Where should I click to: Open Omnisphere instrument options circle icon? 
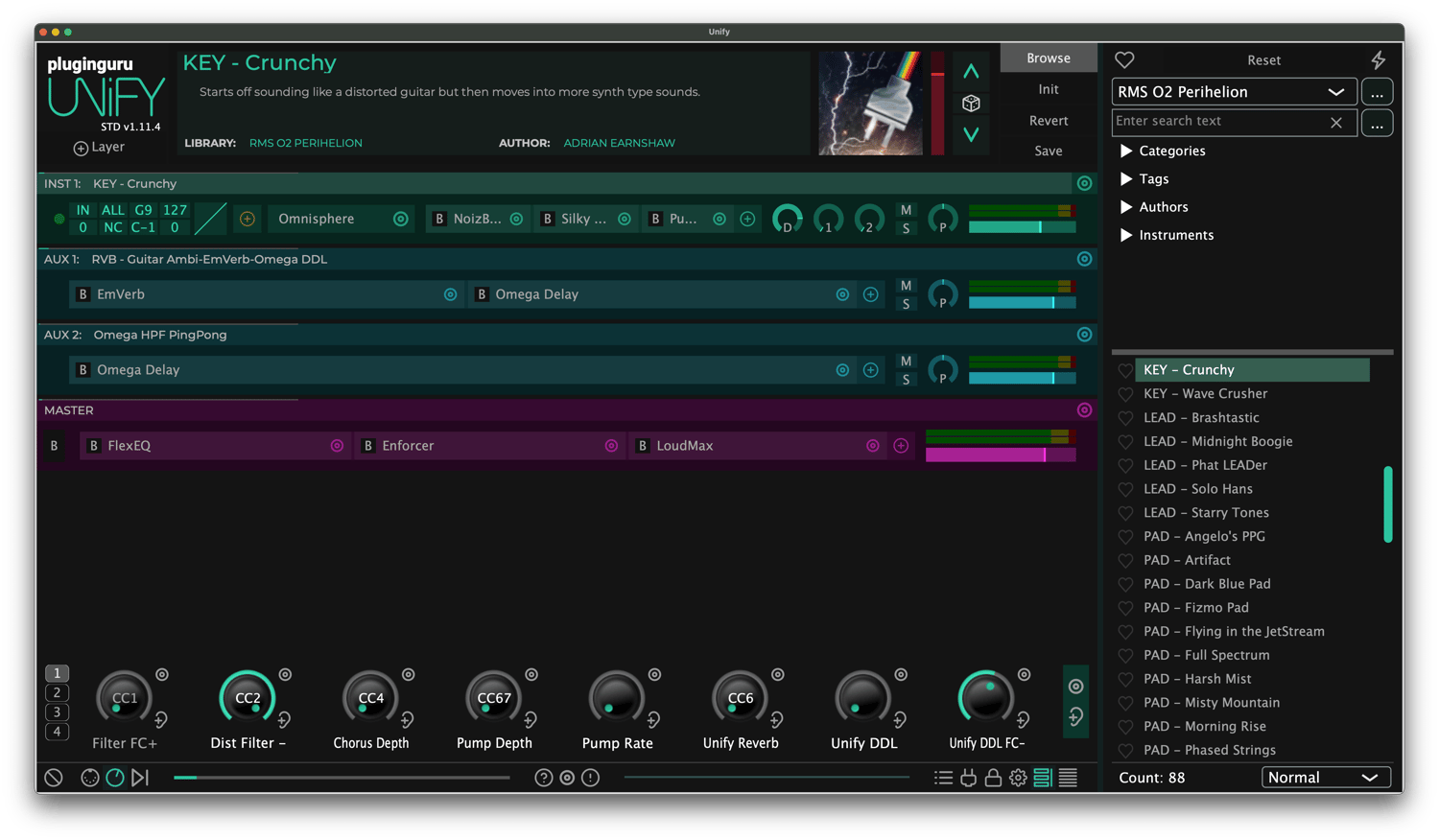[401, 219]
